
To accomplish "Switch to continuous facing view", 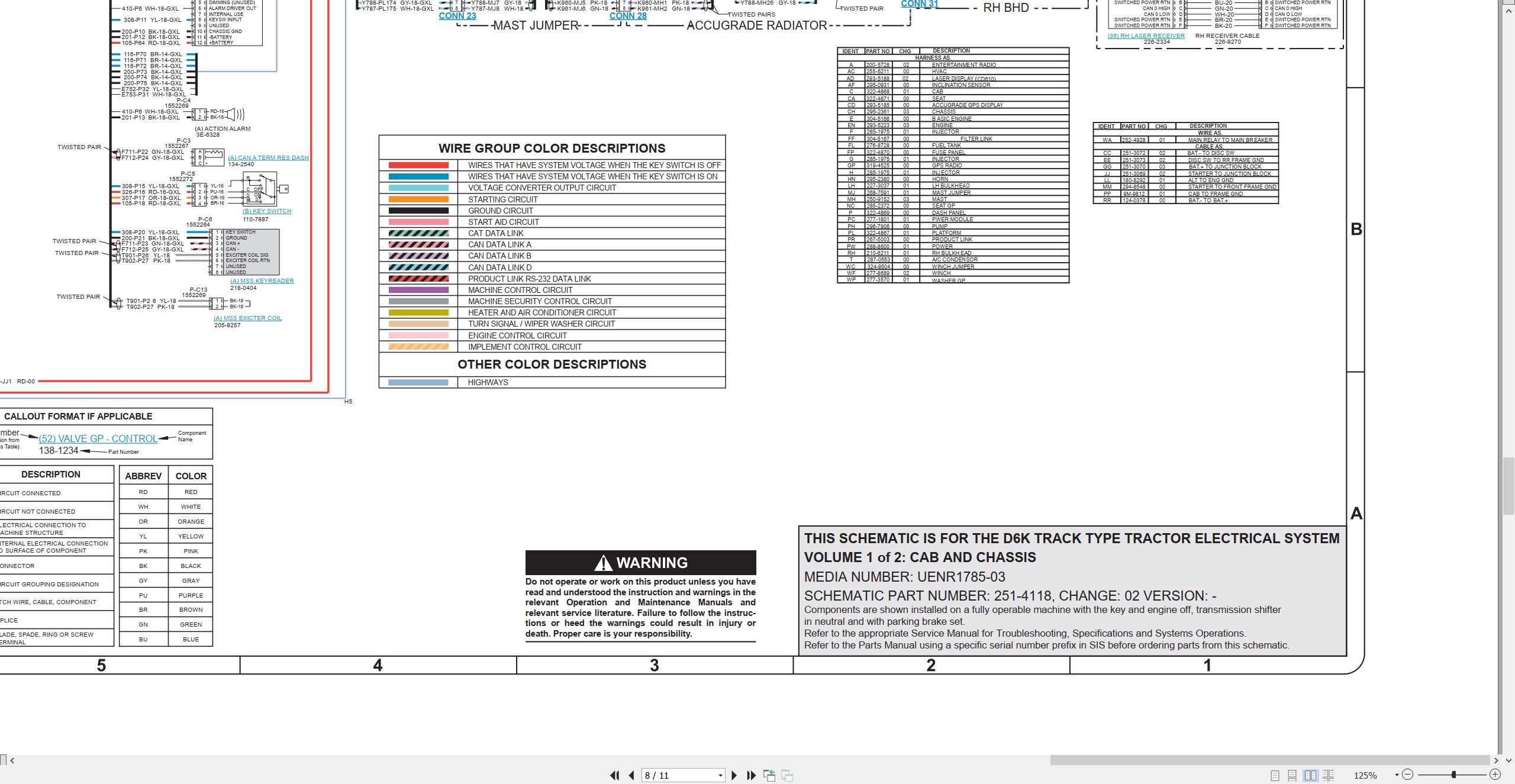I will 1329,775.
